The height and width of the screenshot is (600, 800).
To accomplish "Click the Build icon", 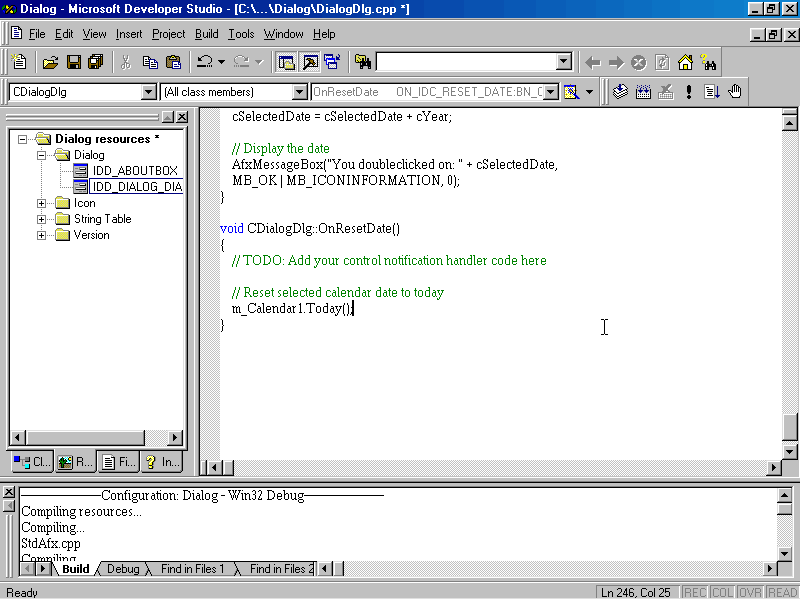I will pyautogui.click(x=643, y=92).
